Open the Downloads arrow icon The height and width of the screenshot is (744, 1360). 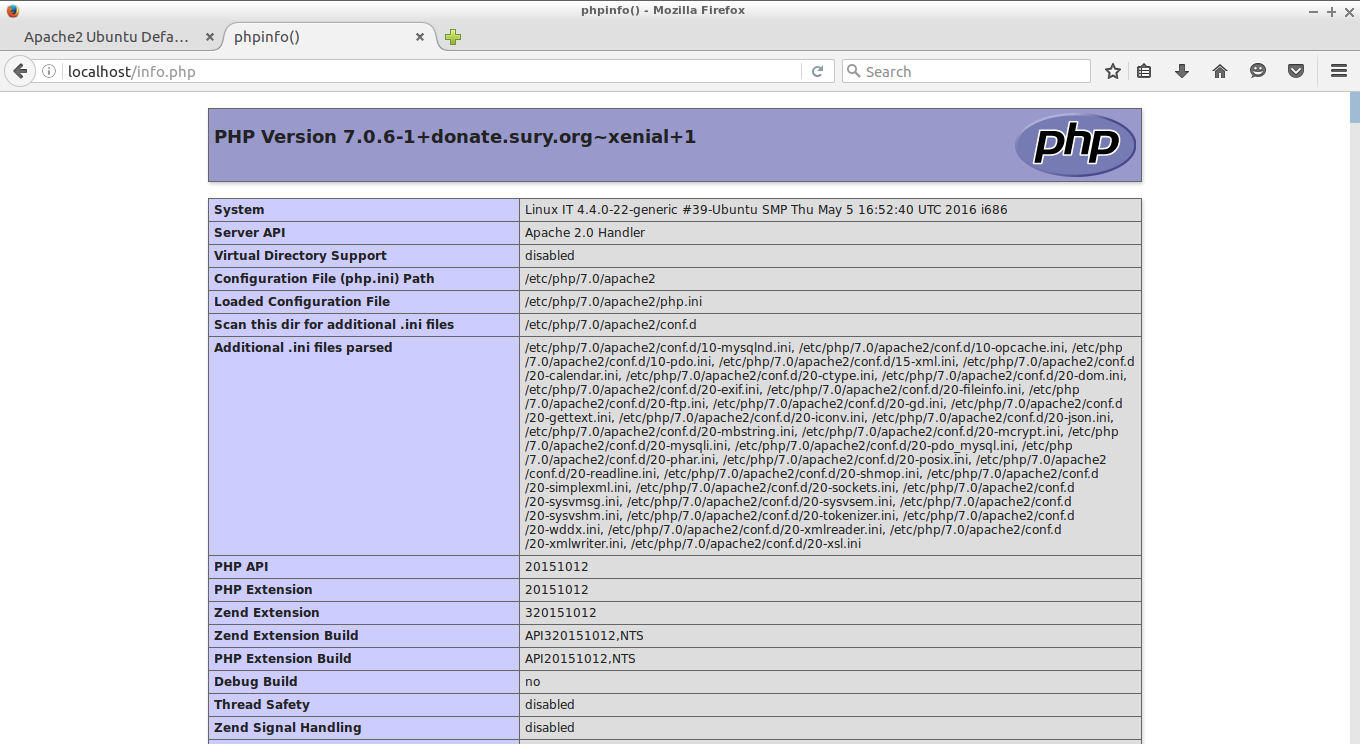coord(1182,71)
